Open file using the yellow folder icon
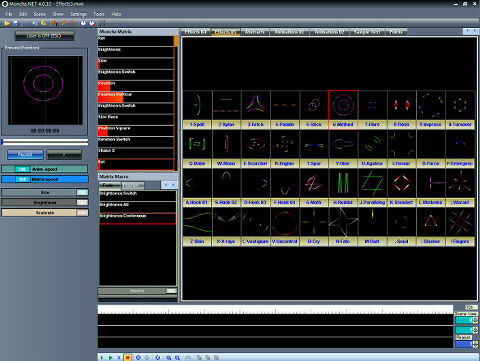This screenshot has width=480, height=361. (7, 23)
